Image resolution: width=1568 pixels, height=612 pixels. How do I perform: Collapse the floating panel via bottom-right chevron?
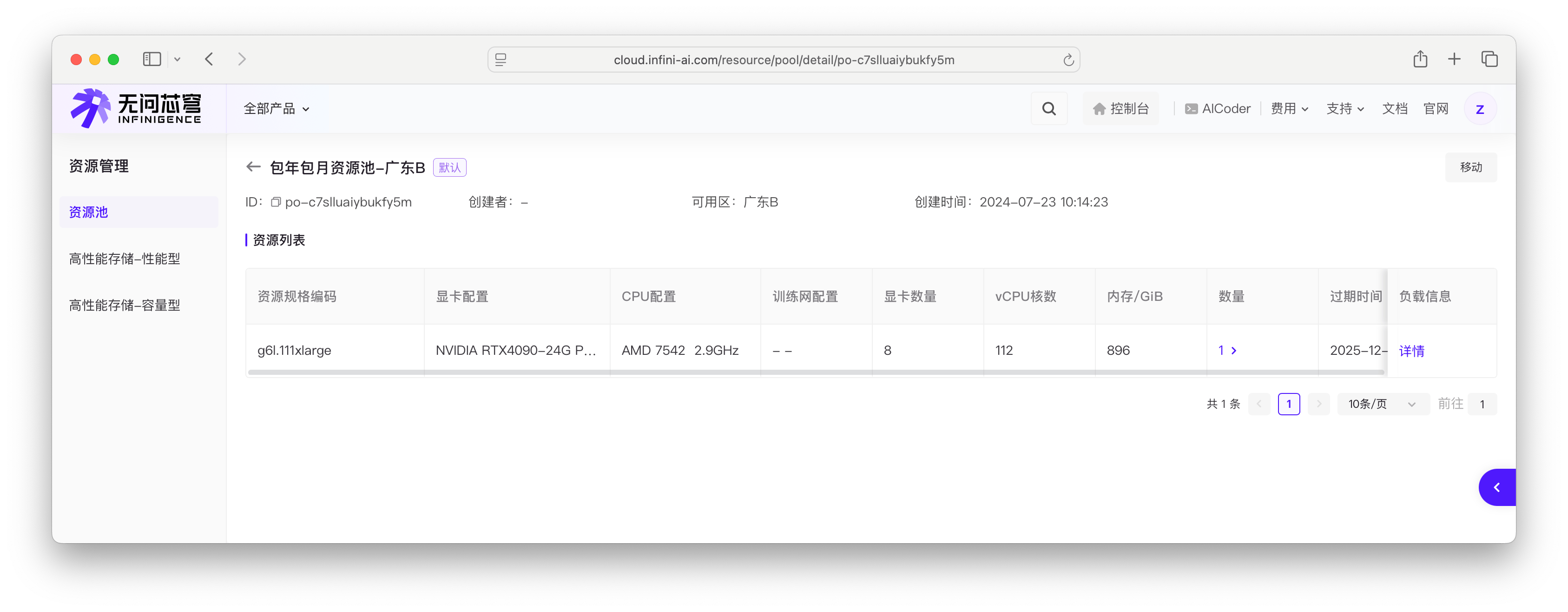pos(1497,487)
